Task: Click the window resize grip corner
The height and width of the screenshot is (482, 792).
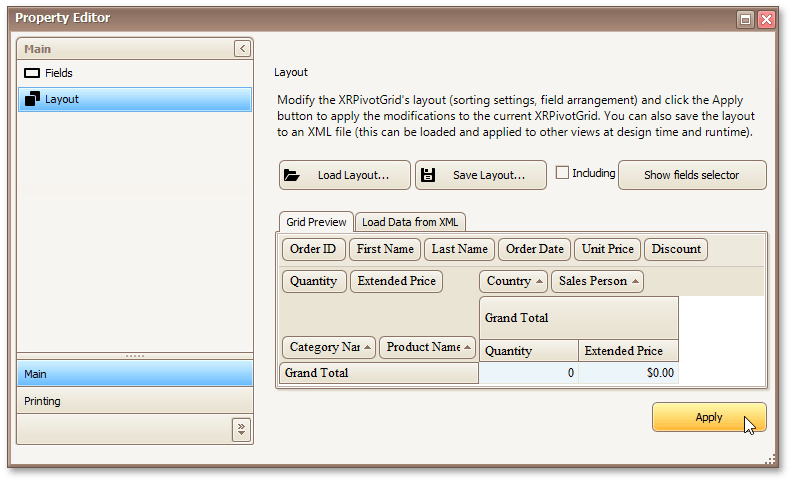Action: coord(770,459)
